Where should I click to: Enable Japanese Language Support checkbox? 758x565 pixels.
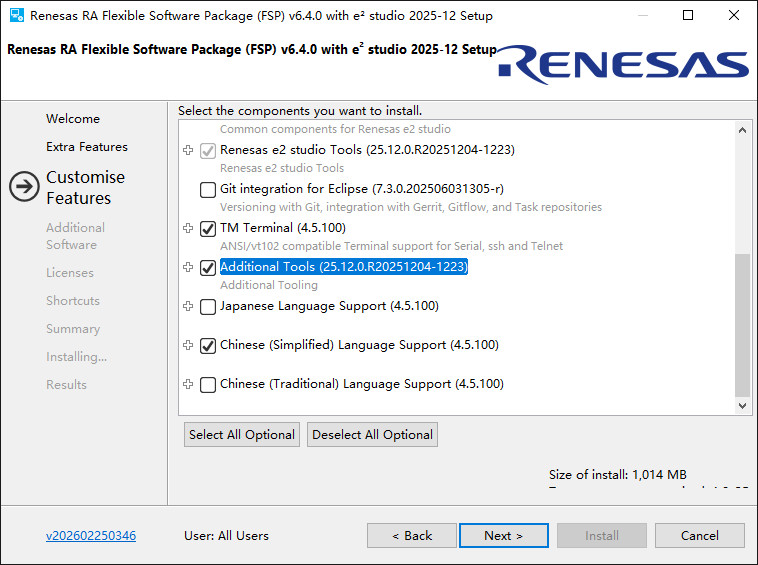click(208, 307)
